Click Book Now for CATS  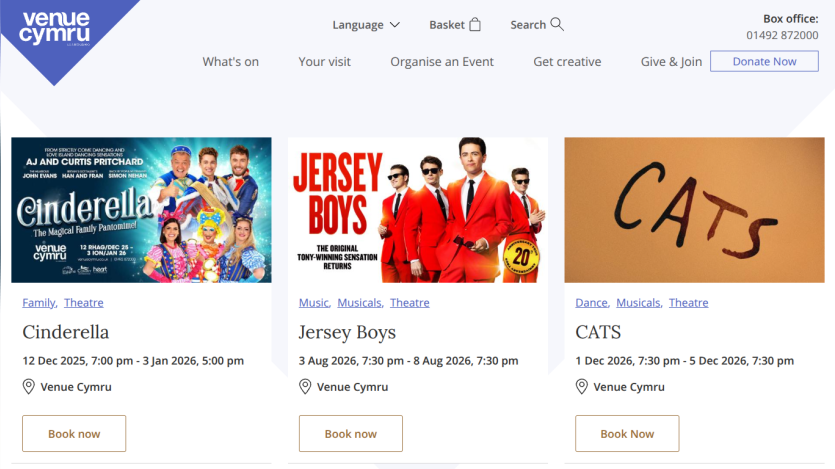[x=627, y=434]
